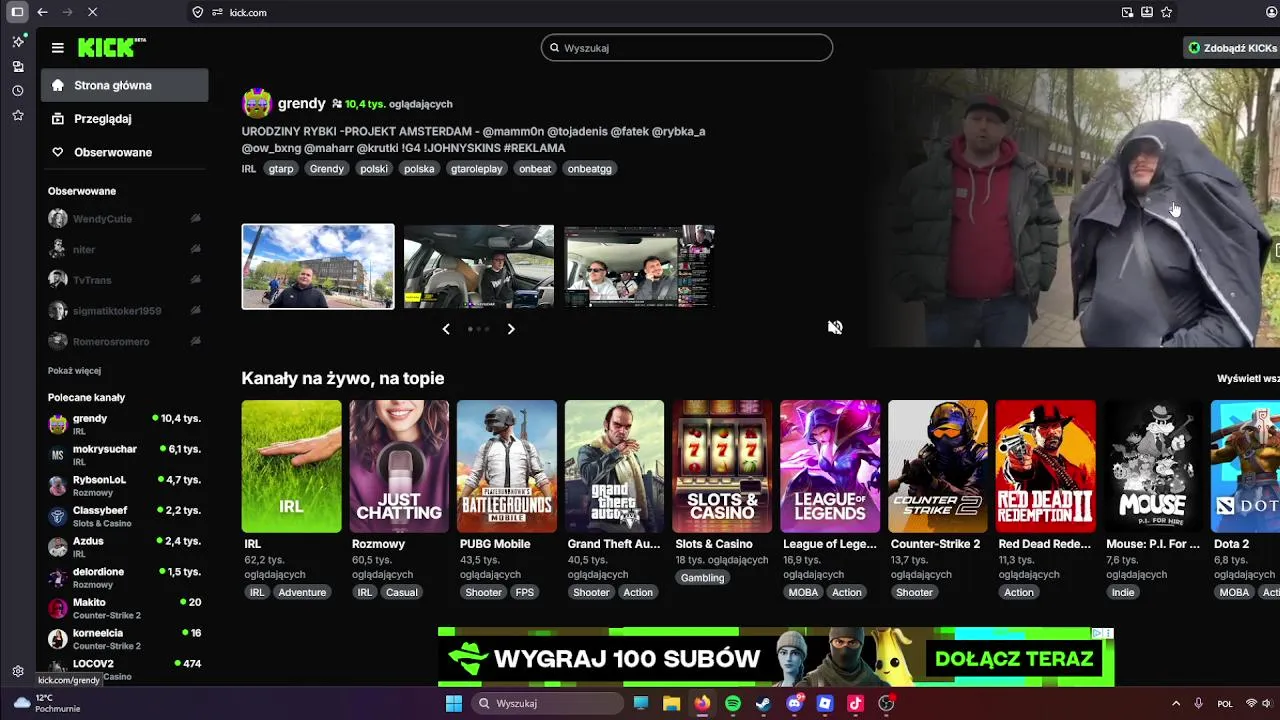Focus the Kick Wyszukaj search field
The image size is (1280, 720).
click(x=687, y=48)
